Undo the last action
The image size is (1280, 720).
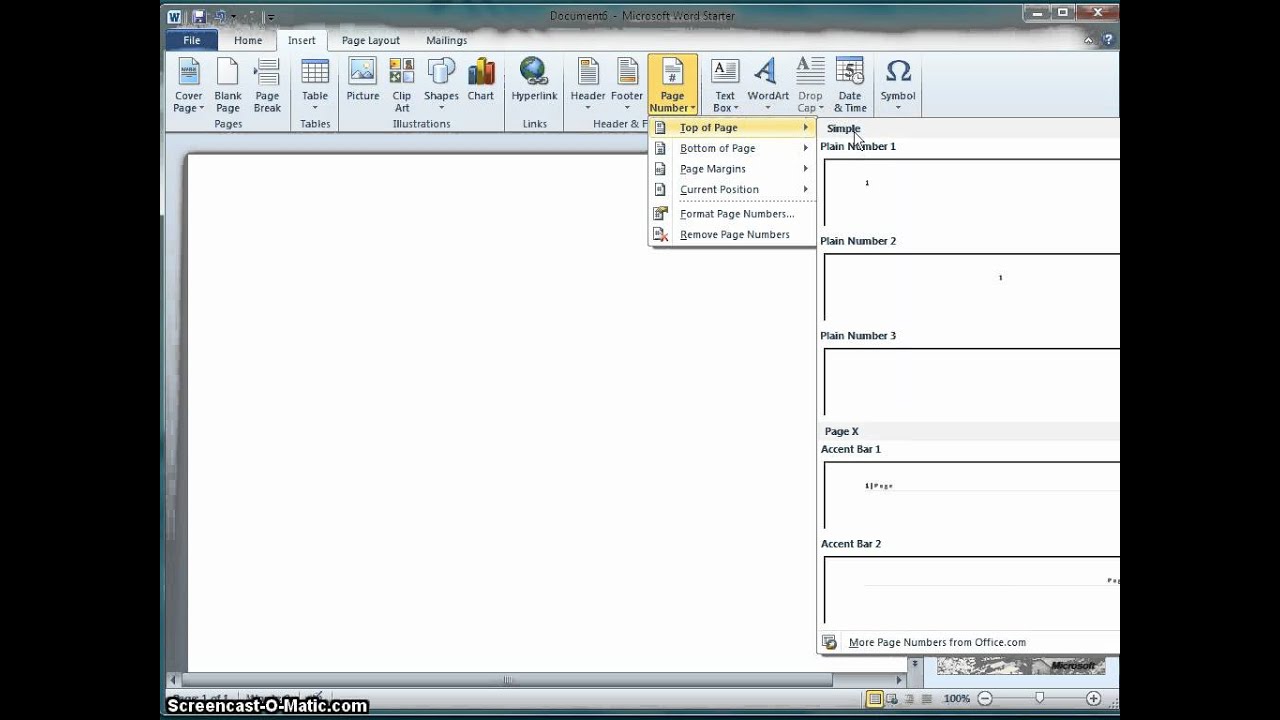click(x=220, y=16)
